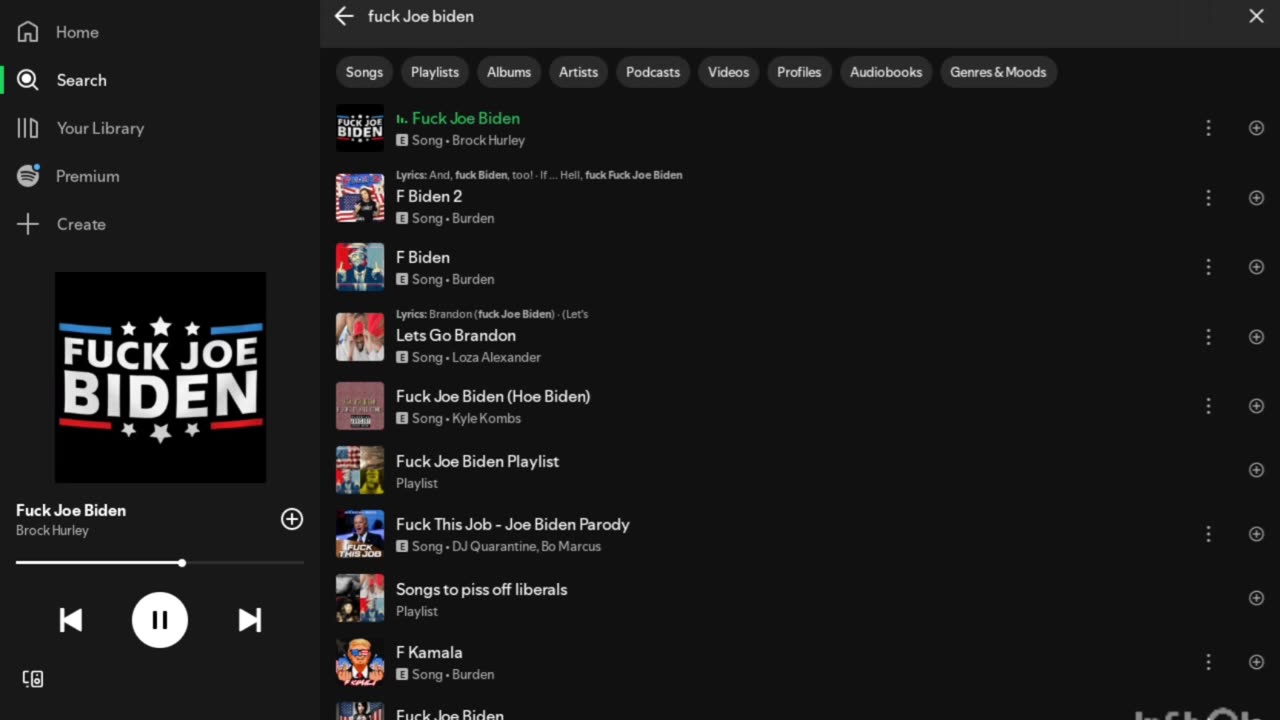This screenshot has width=1280, height=720.
Task: Play the song F Kamala
Action: click(429, 652)
